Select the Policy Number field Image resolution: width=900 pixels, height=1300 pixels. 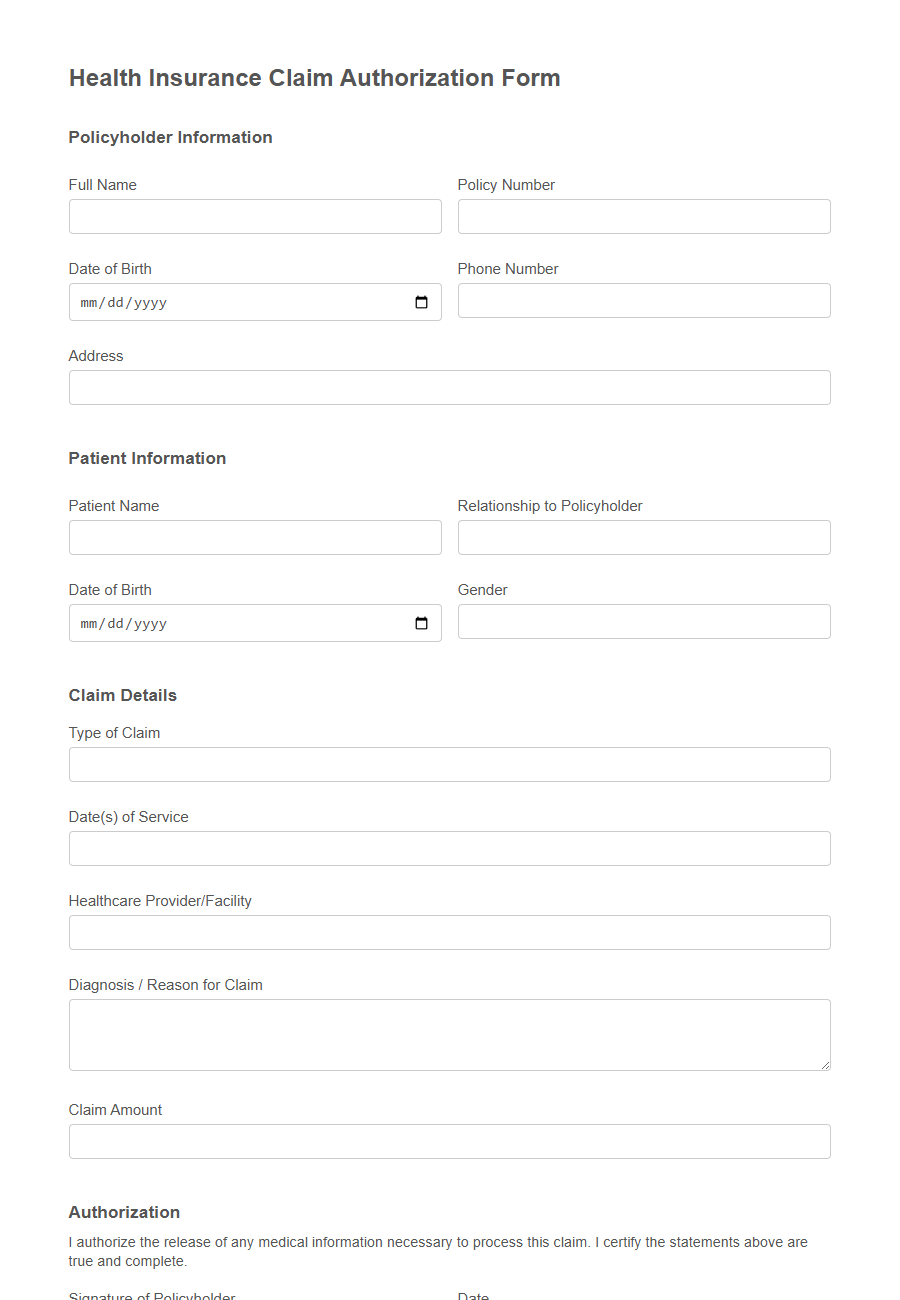point(643,216)
